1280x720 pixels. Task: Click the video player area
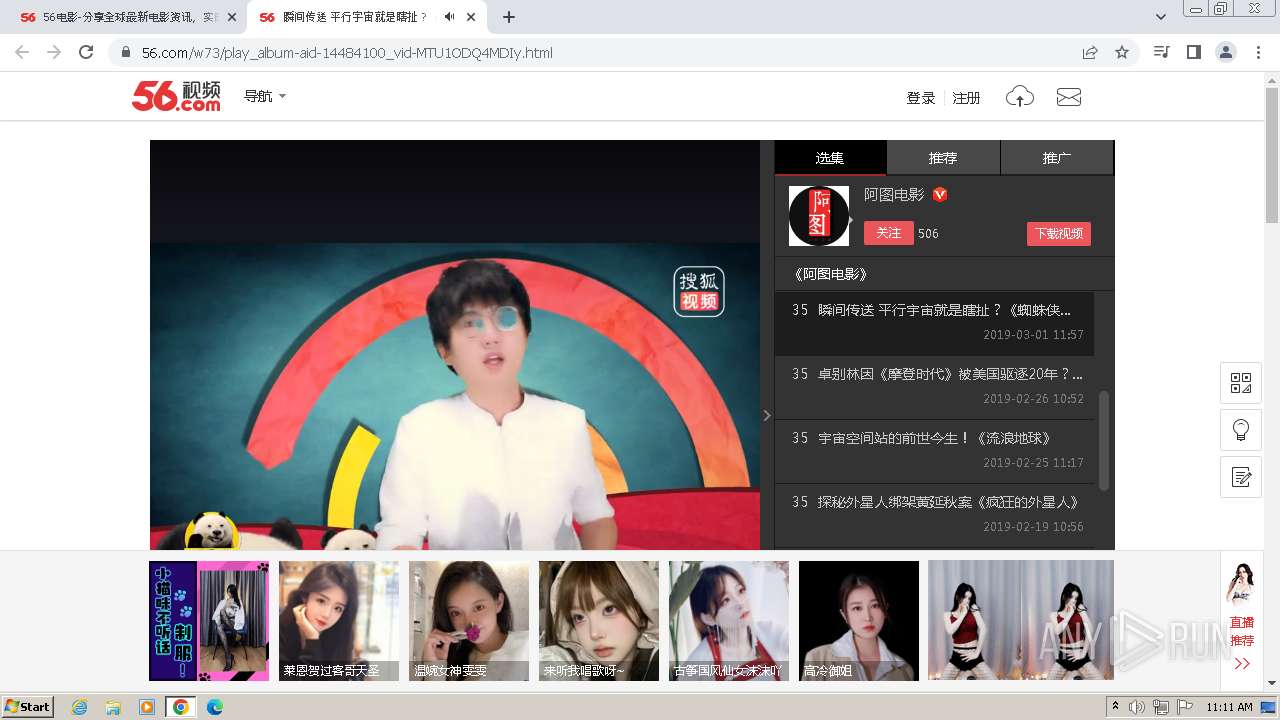(x=455, y=345)
